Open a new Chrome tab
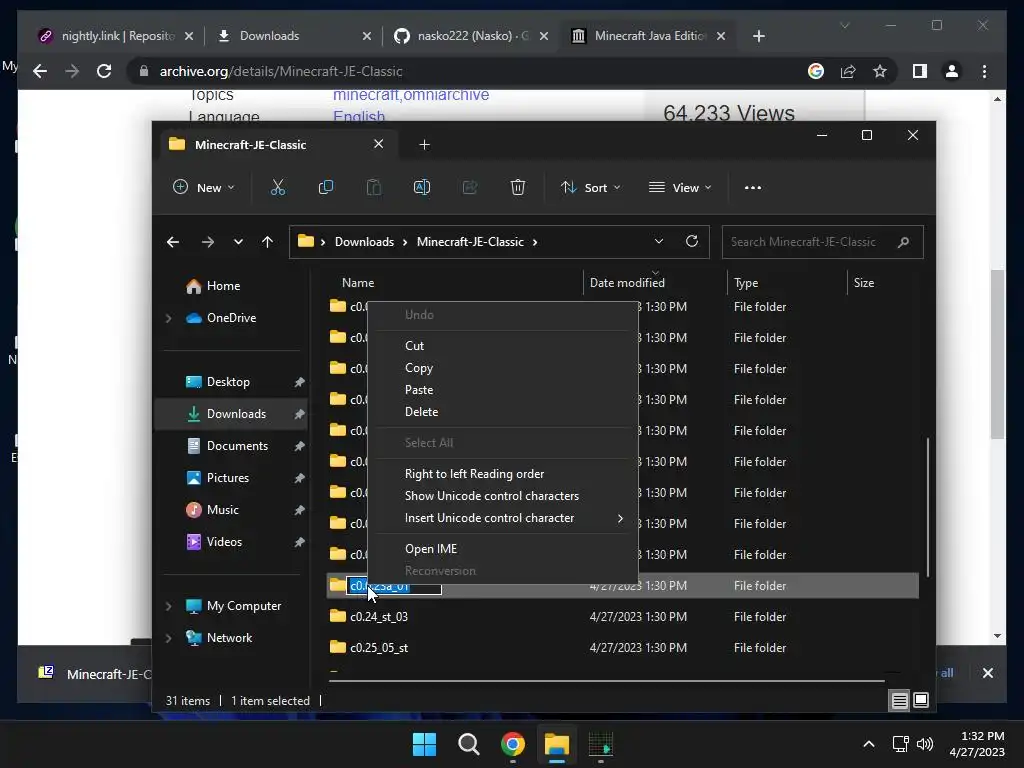Image resolution: width=1024 pixels, height=768 pixels. point(759,36)
